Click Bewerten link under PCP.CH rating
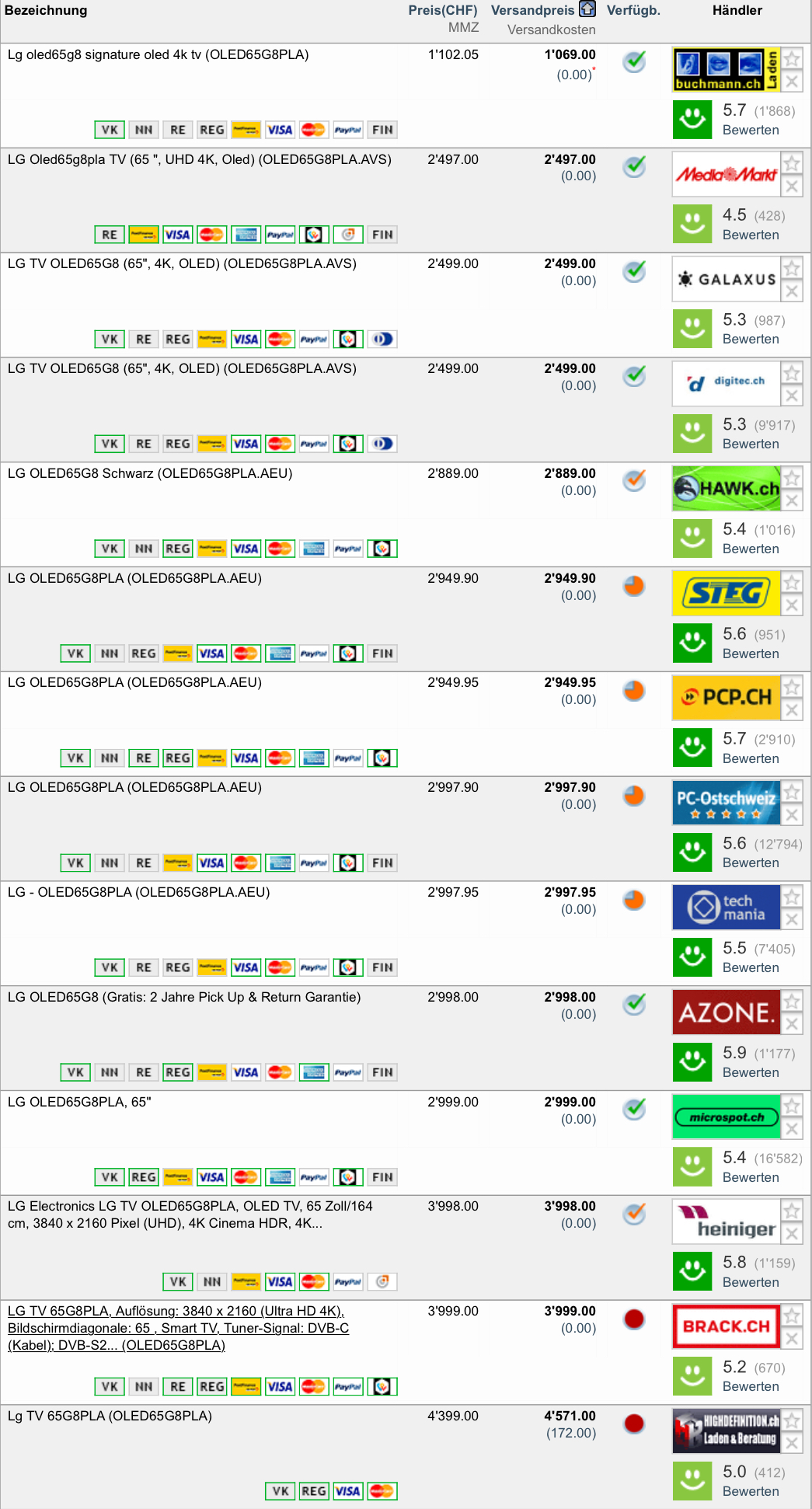 tap(750, 758)
